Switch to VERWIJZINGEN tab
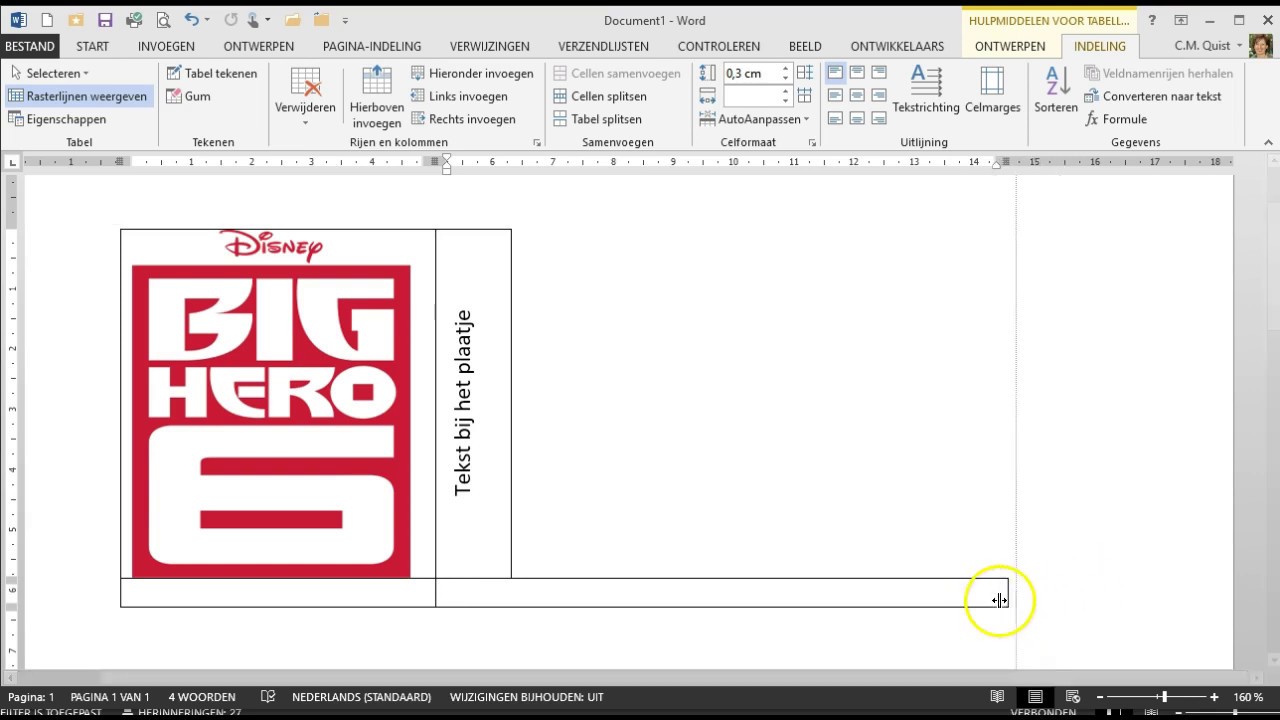The image size is (1280, 720). tap(490, 46)
